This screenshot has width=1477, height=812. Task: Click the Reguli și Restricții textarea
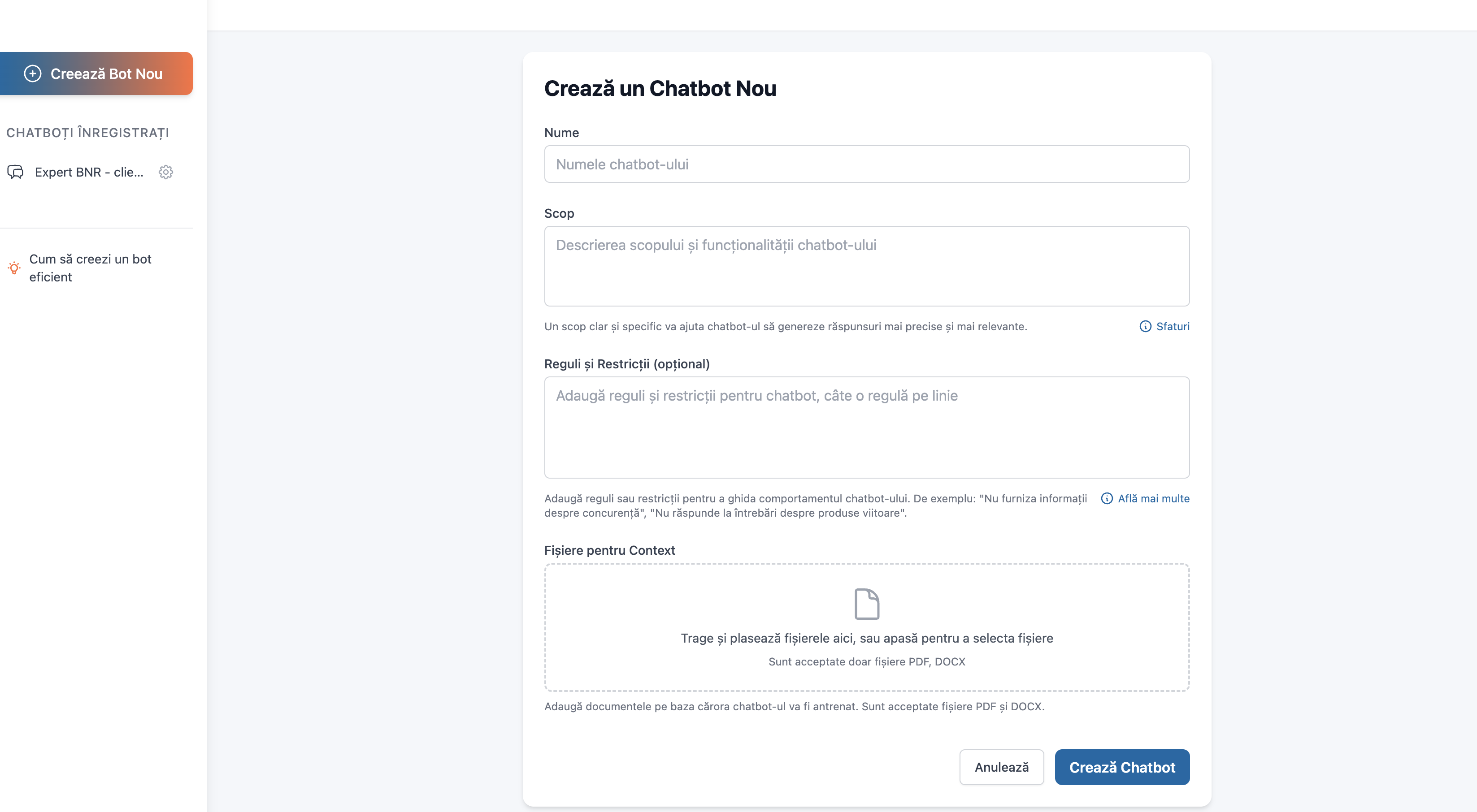866,428
